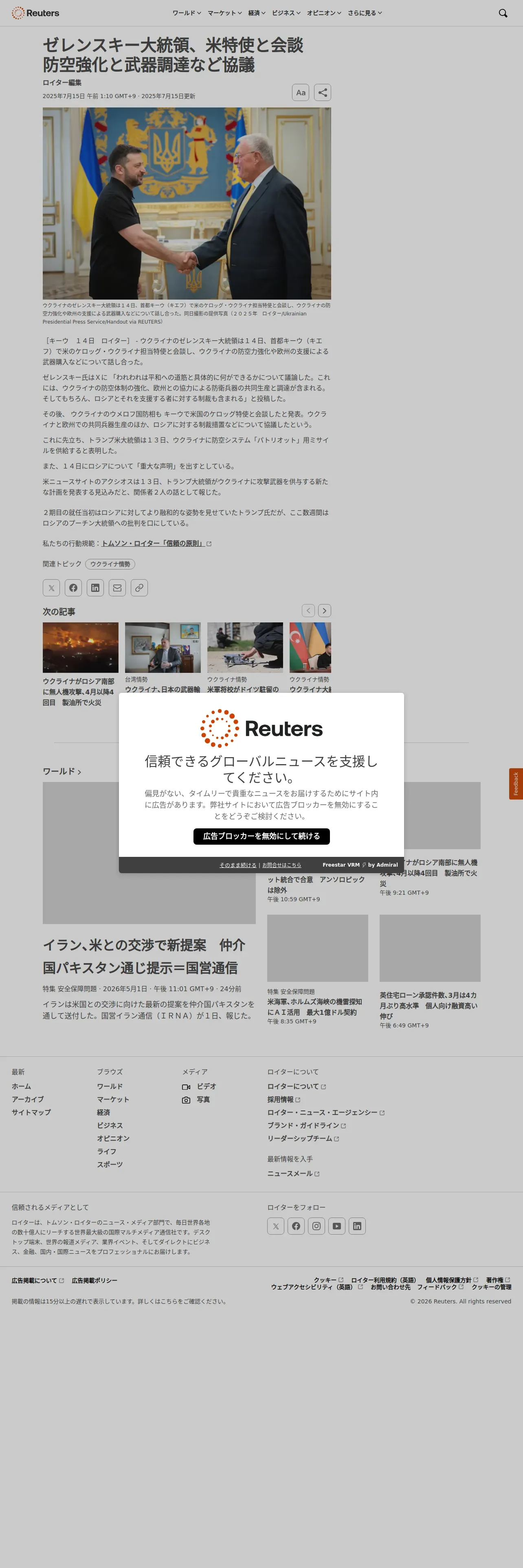
Task: Click 広告ブロッカーを無効にして続ける button
Action: coord(262,837)
